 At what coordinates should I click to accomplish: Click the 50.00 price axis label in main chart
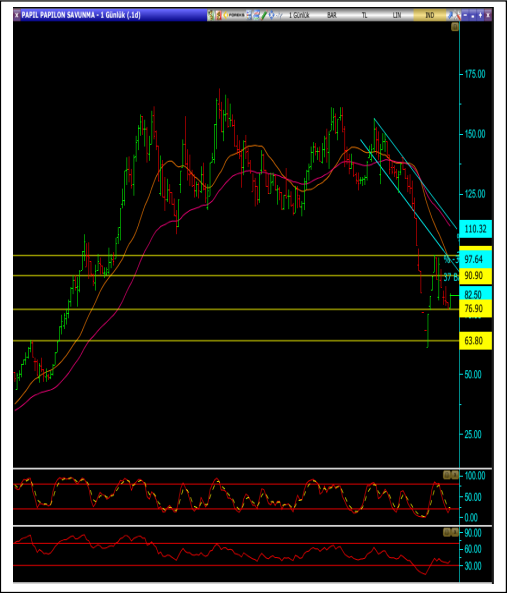pyautogui.click(x=473, y=374)
